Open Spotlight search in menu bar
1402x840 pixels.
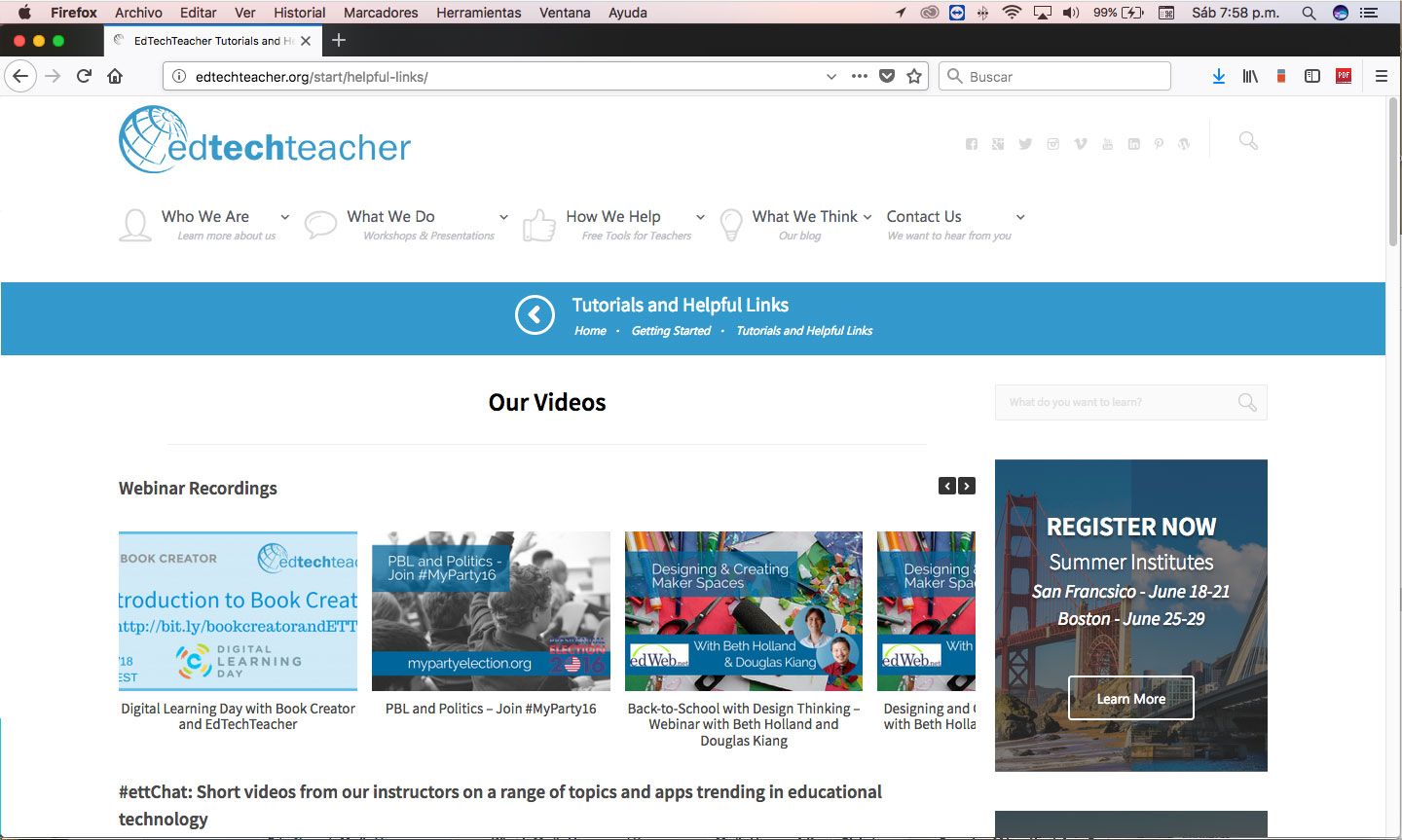click(x=1309, y=13)
